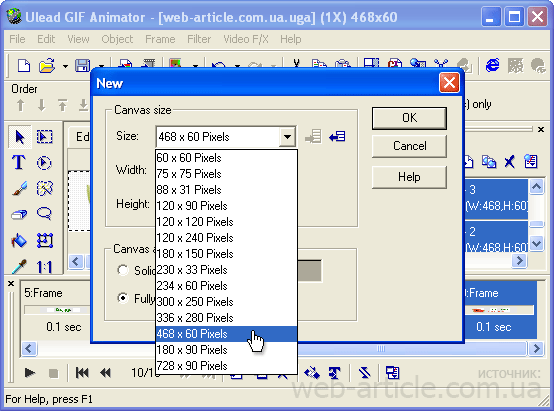Select the Fully transparent radio button
The width and height of the screenshot is (554, 411).
(123, 298)
